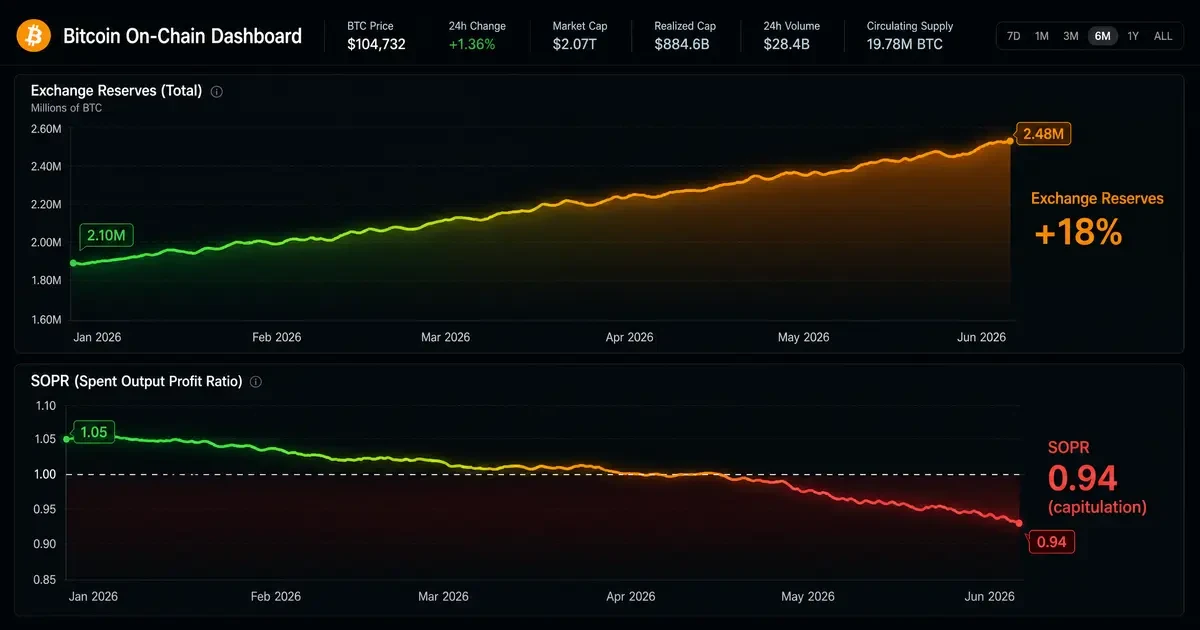Show the ALL time range
This screenshot has width=1200, height=630.
click(x=1163, y=36)
